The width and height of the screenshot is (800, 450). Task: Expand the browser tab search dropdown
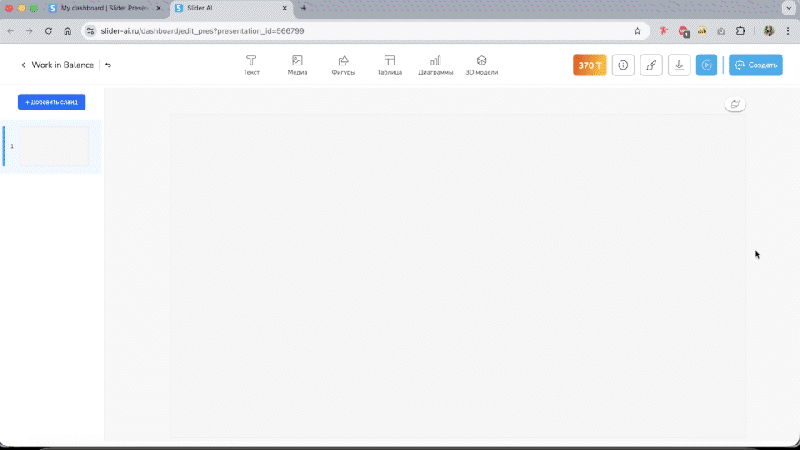coord(789,8)
